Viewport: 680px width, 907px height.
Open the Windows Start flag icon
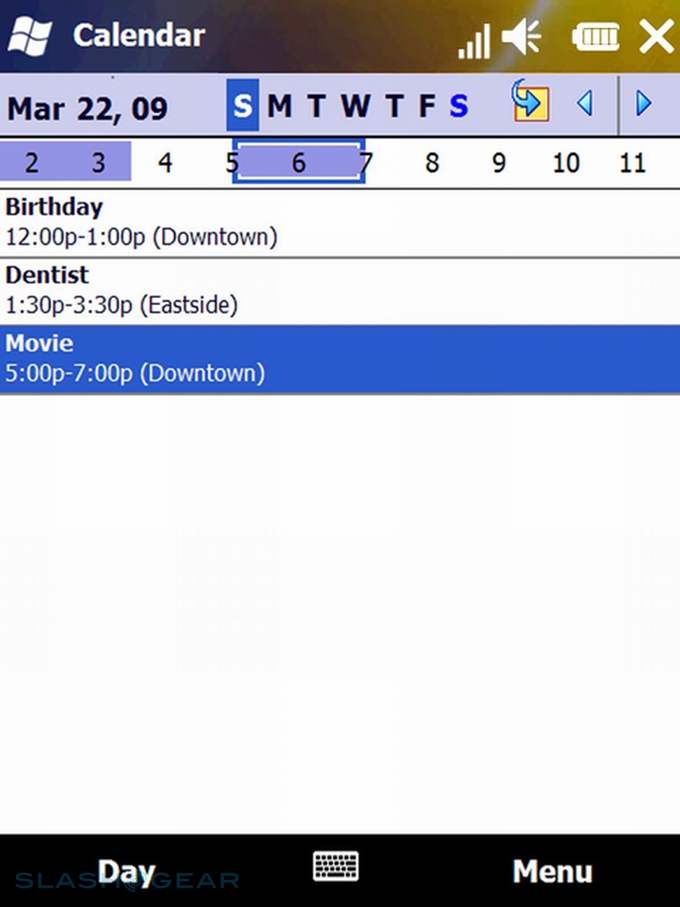[x=31, y=37]
